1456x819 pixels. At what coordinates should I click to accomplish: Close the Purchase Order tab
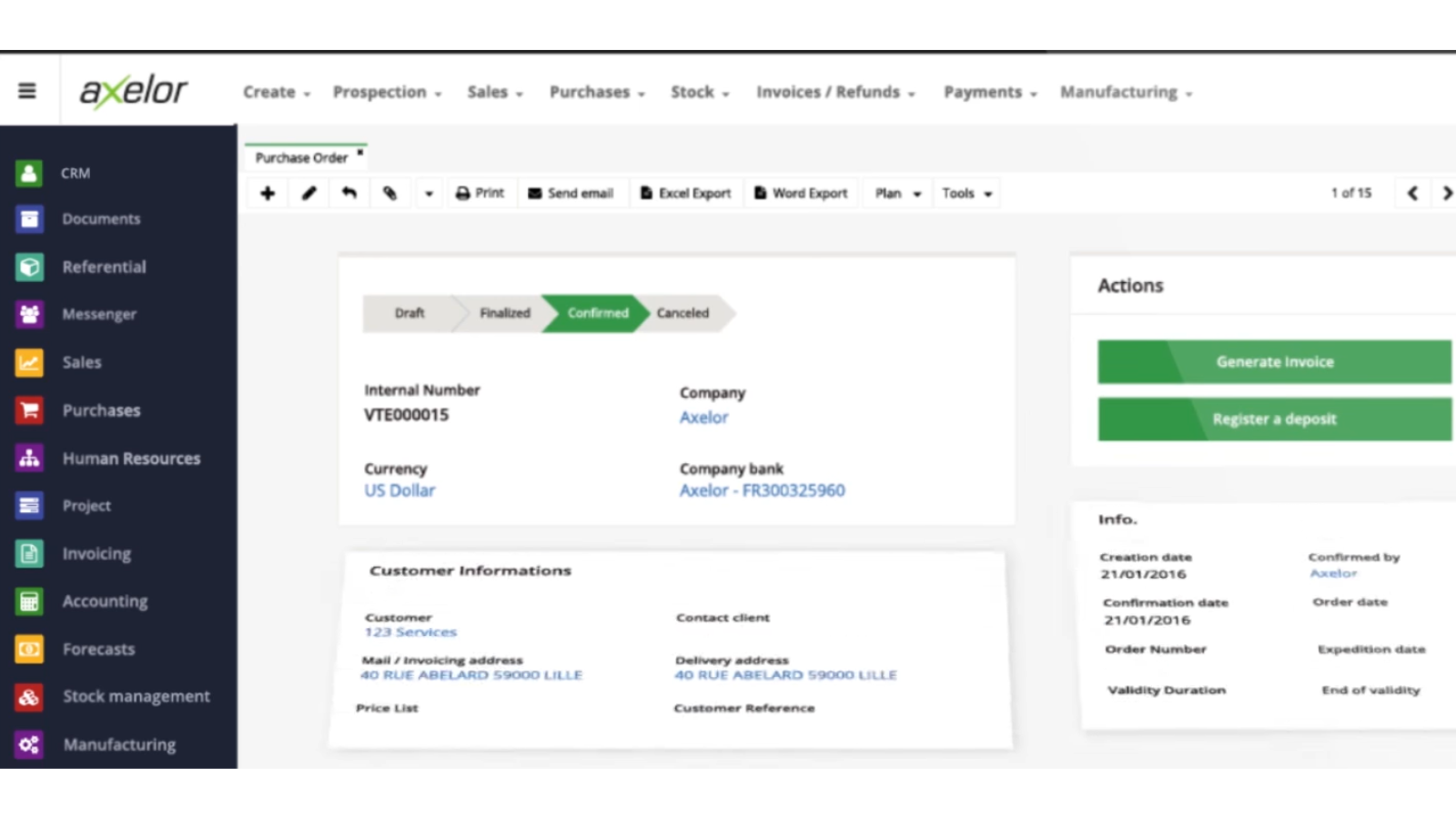coord(360,153)
